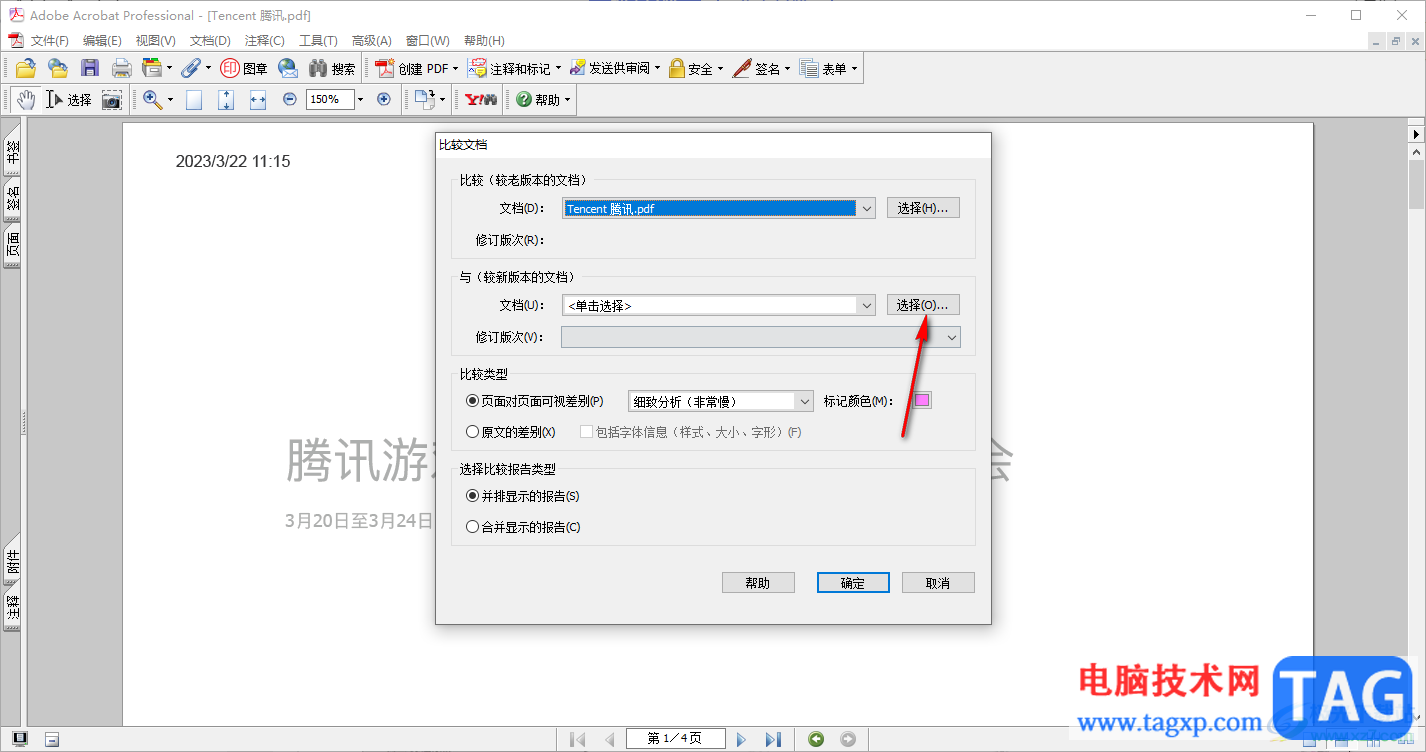
Task: Open the 页面 side panel tab
Action: 13,245
